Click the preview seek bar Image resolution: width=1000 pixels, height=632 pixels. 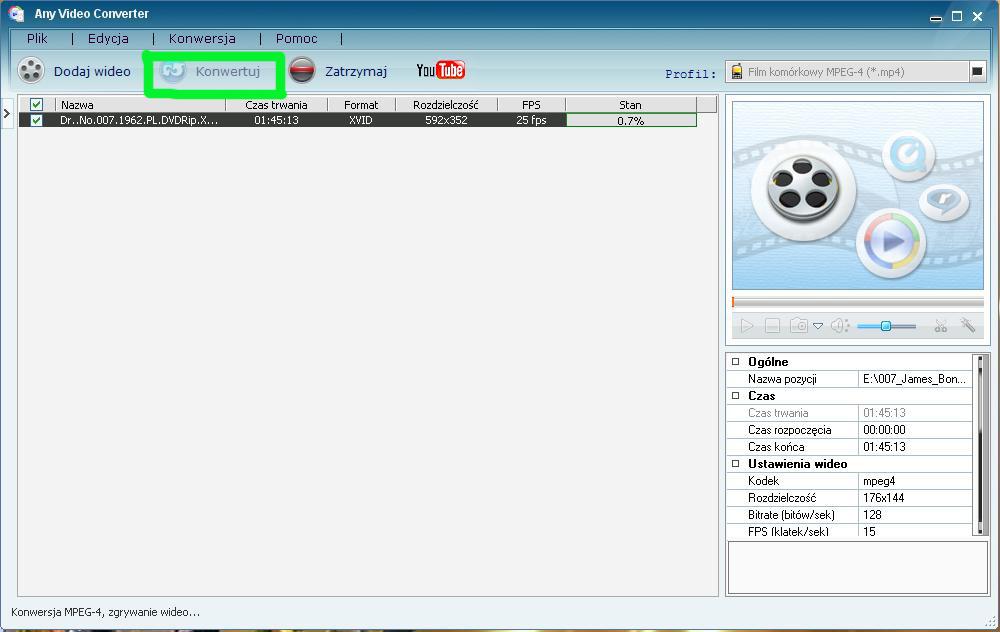pyautogui.click(x=858, y=302)
